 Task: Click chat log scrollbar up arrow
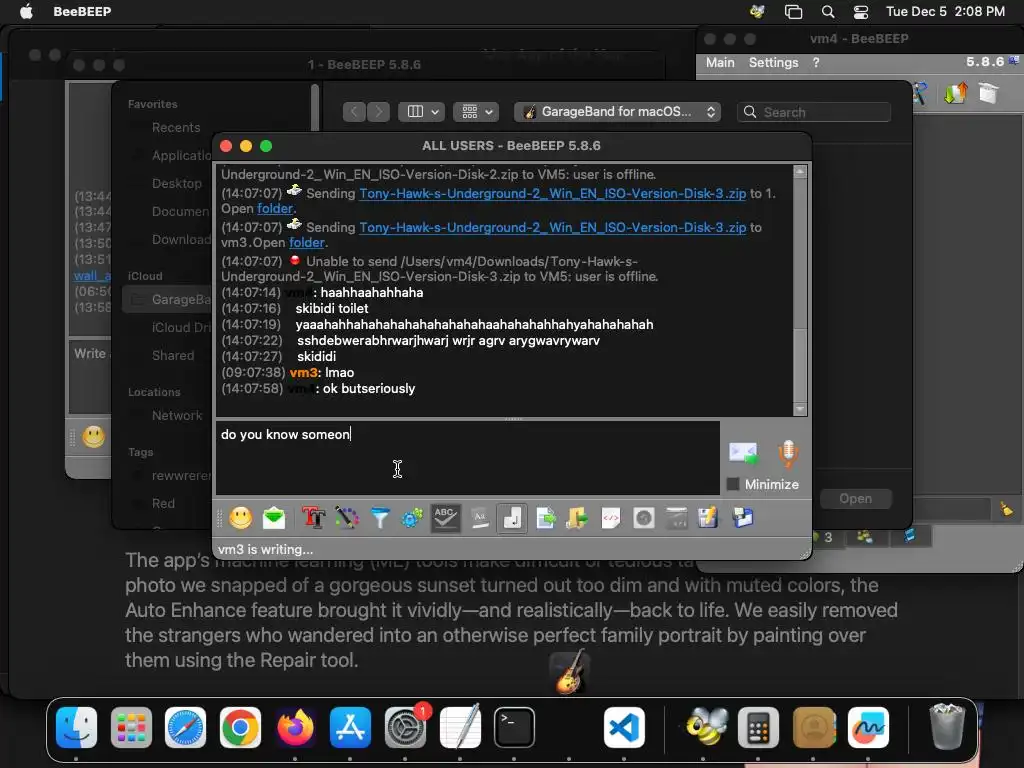800,172
